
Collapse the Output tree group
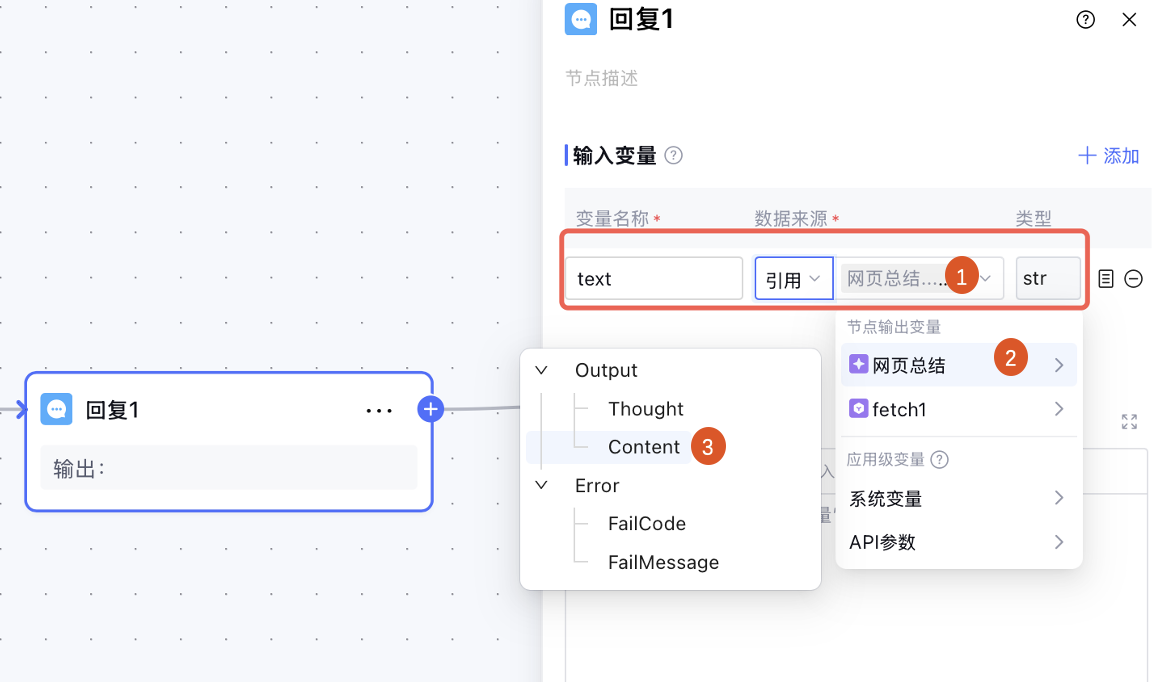[x=542, y=370]
